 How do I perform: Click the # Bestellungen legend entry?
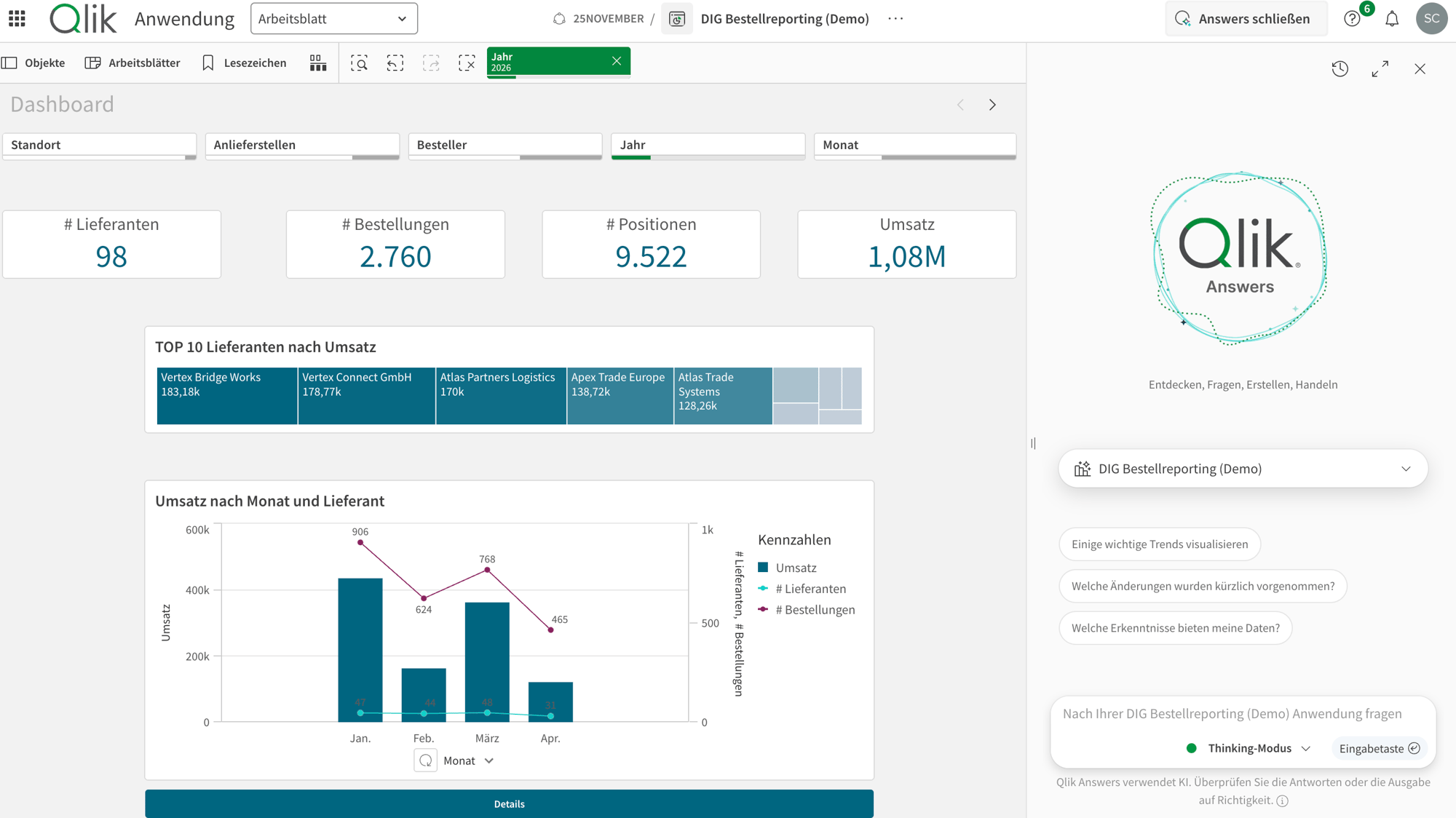click(807, 610)
